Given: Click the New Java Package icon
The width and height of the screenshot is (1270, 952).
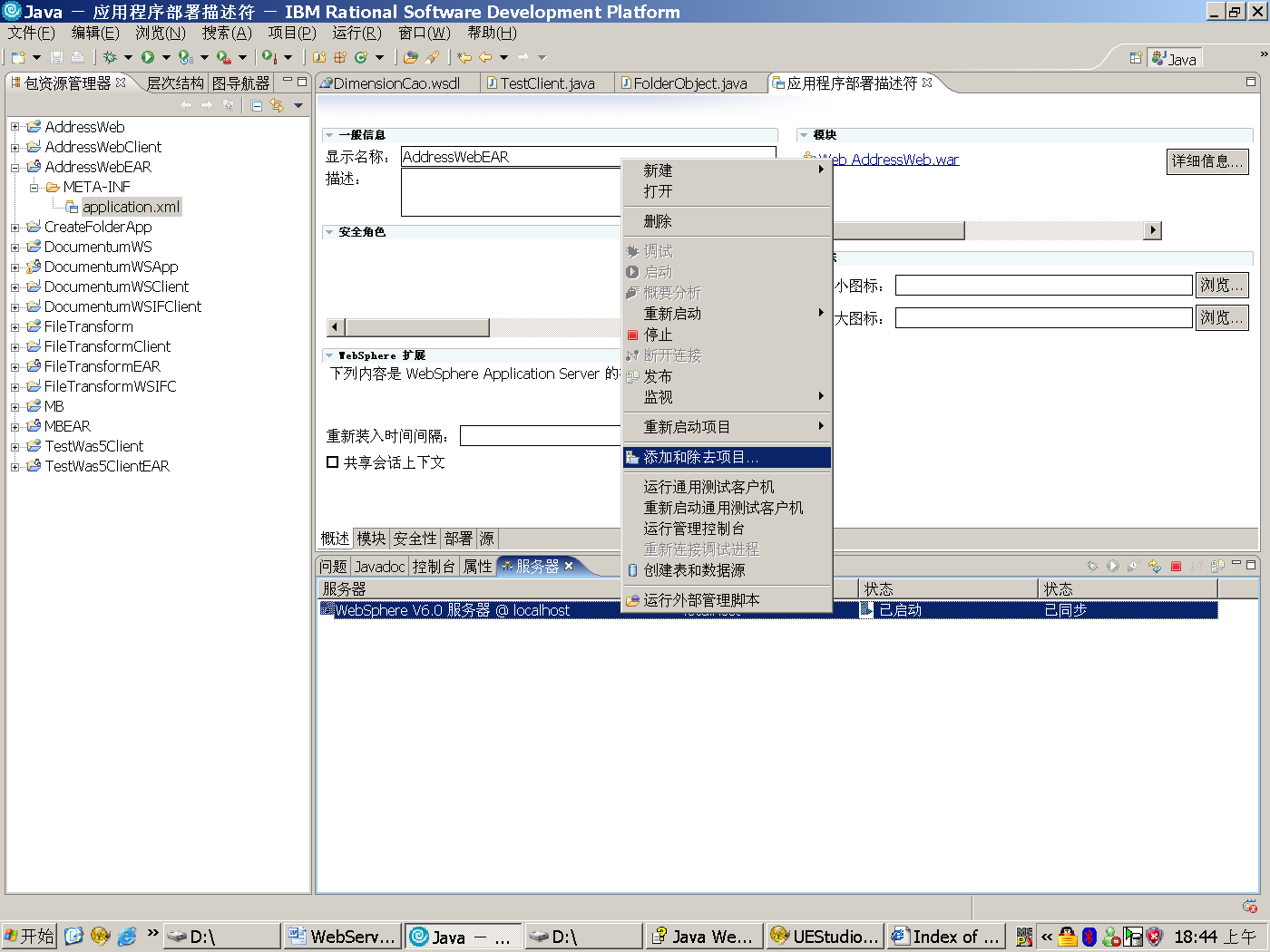Looking at the screenshot, I should (340, 57).
